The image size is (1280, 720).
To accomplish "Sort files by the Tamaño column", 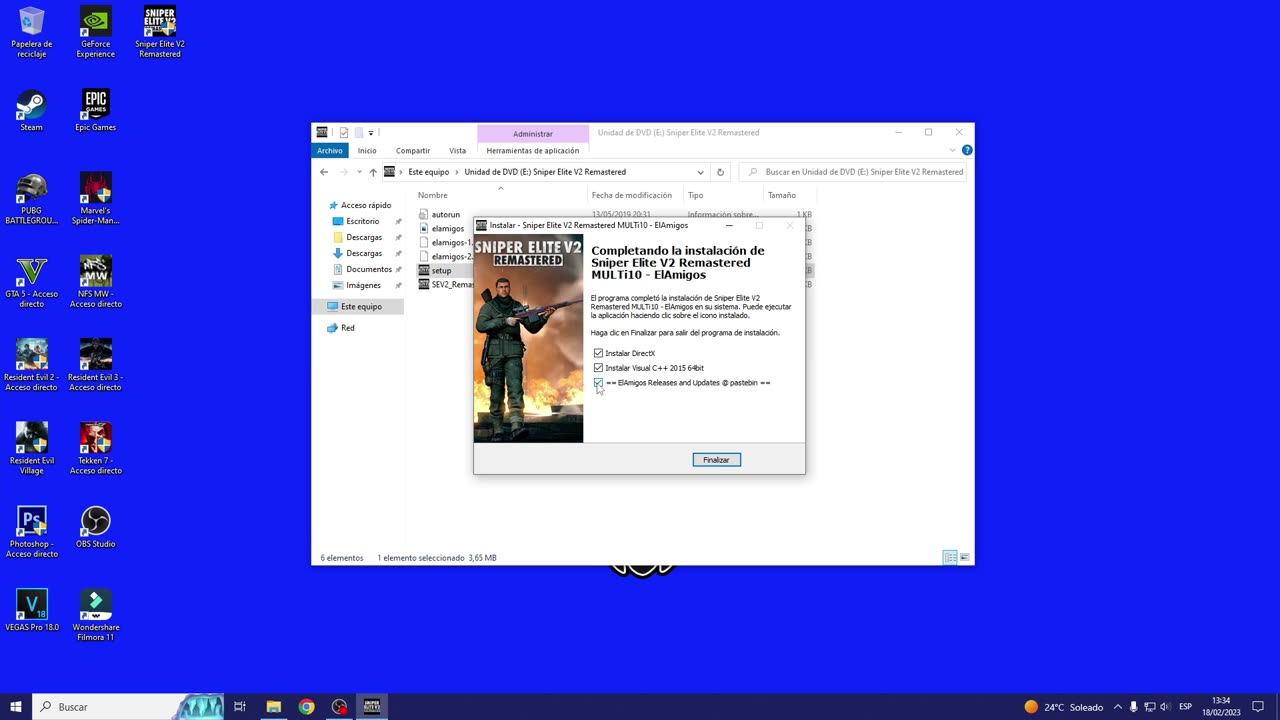I will tap(782, 195).
